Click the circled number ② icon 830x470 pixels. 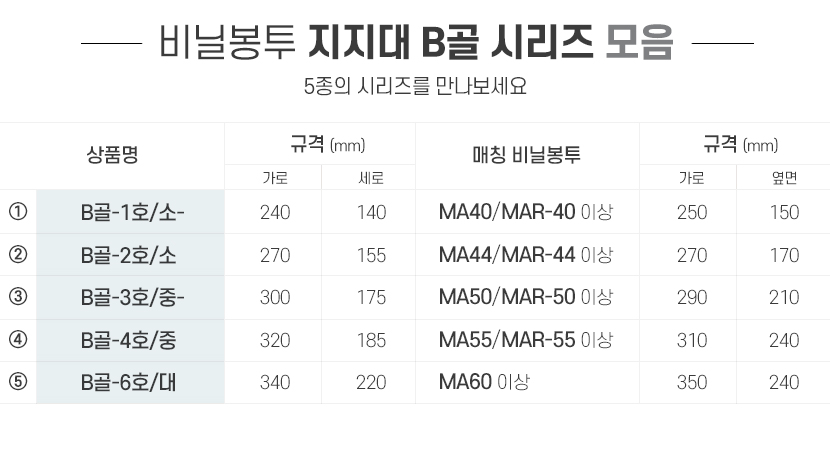tap(18, 255)
